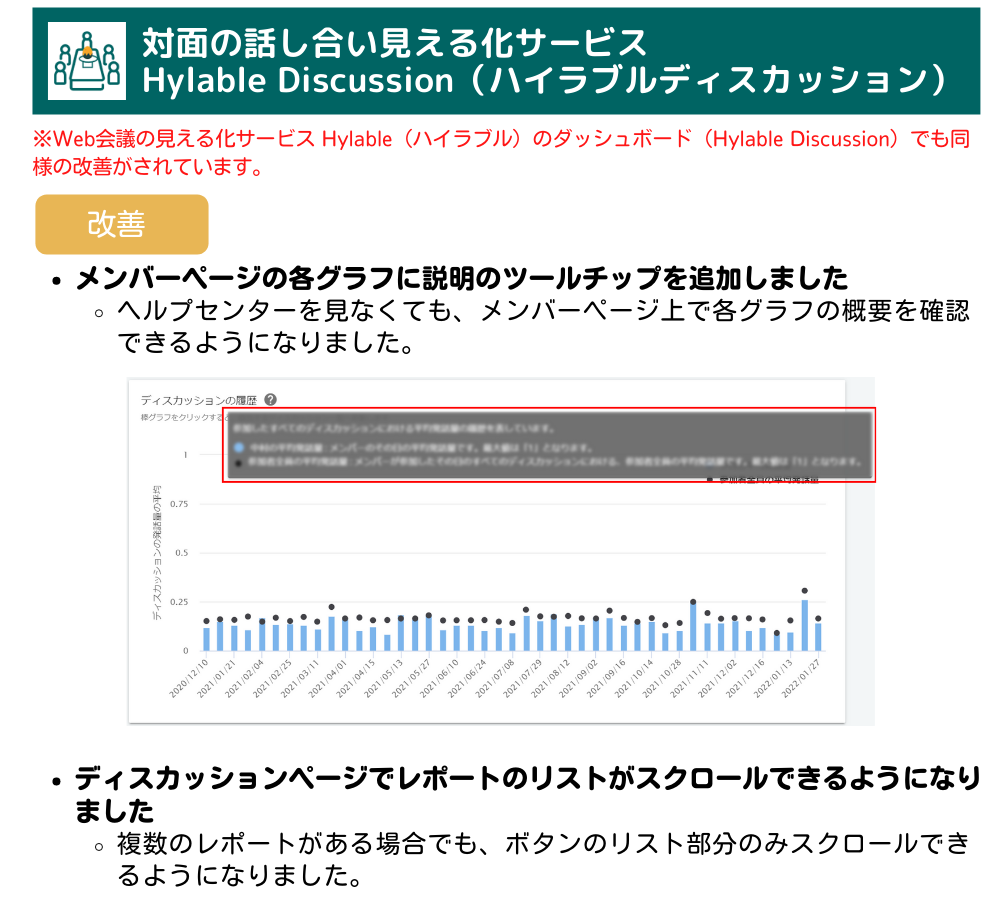Click the x-axis date 2021/09/16
Viewport: 1000px width, 900px height.
pos(607,679)
